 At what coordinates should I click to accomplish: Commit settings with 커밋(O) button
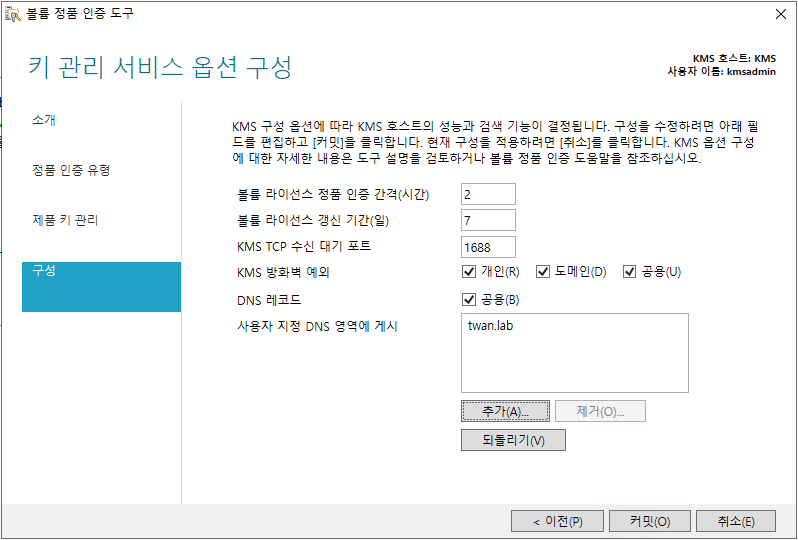coord(650,521)
